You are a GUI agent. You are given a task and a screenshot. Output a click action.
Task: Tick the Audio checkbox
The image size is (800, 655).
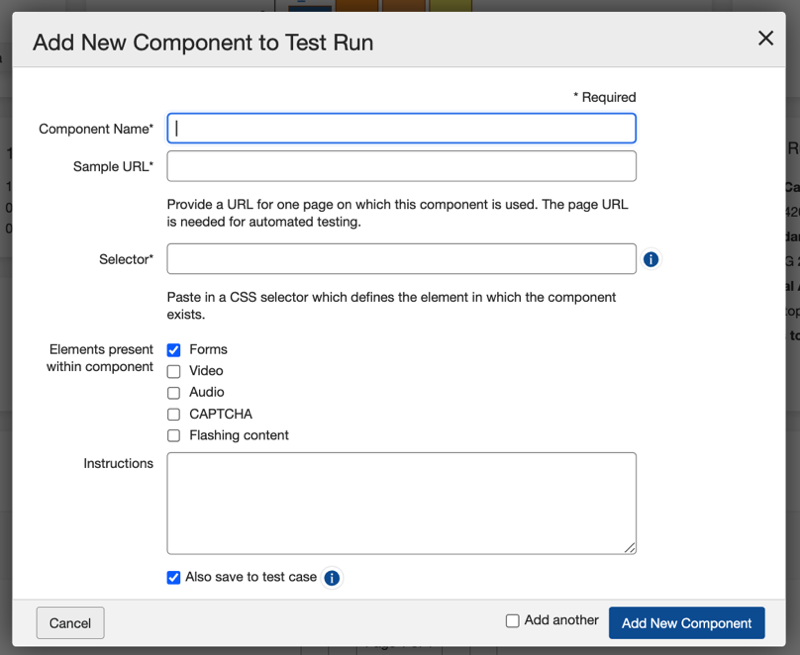tap(174, 393)
